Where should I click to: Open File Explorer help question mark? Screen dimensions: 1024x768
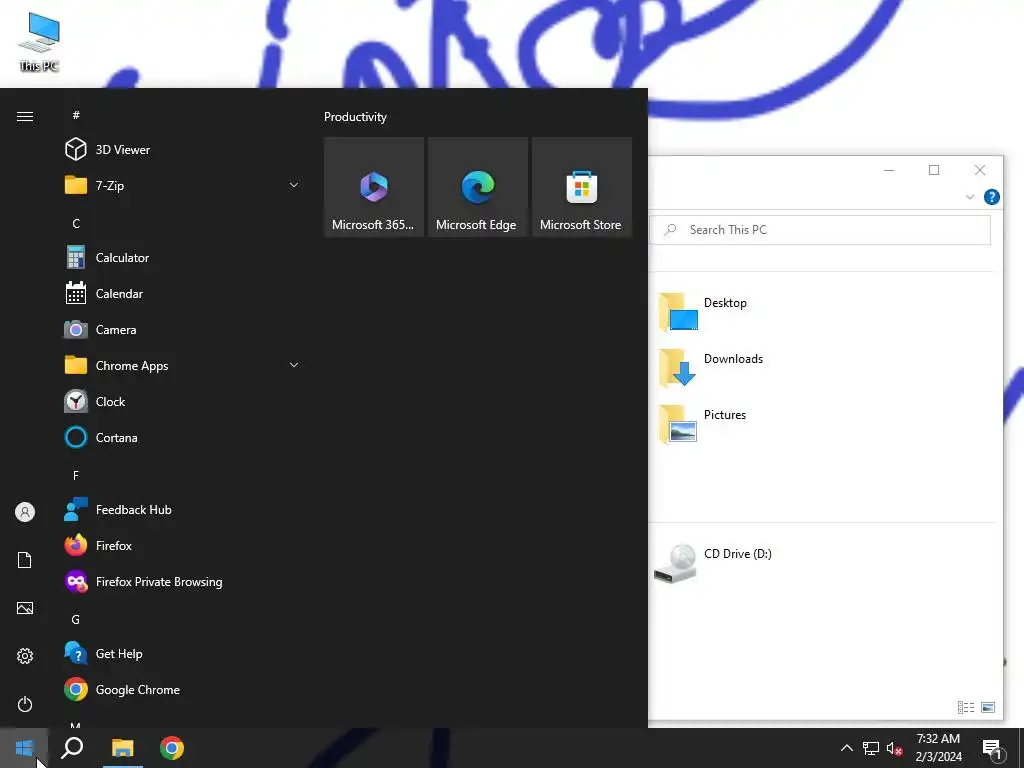point(991,197)
